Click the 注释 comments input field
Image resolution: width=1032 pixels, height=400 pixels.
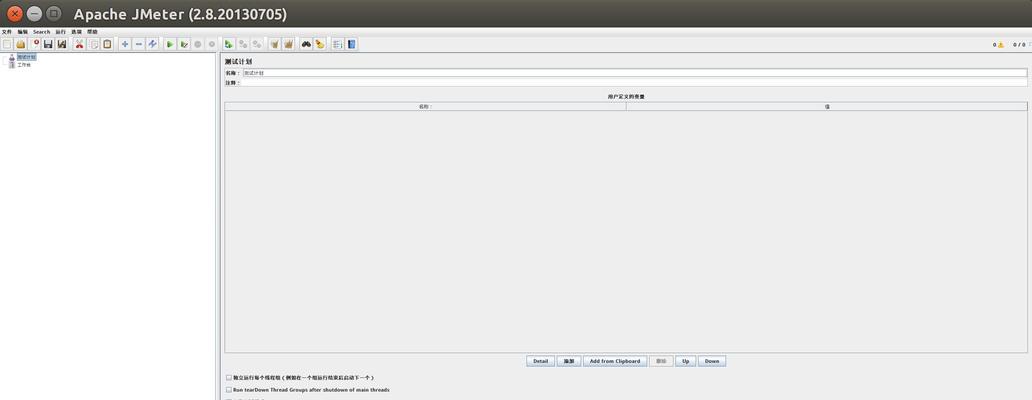click(634, 83)
